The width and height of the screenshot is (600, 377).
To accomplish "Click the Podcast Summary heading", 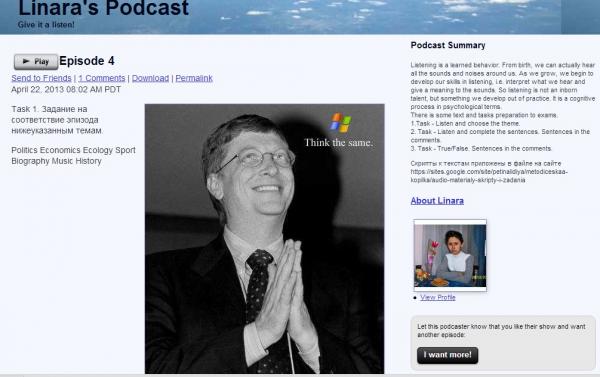I will [448, 45].
